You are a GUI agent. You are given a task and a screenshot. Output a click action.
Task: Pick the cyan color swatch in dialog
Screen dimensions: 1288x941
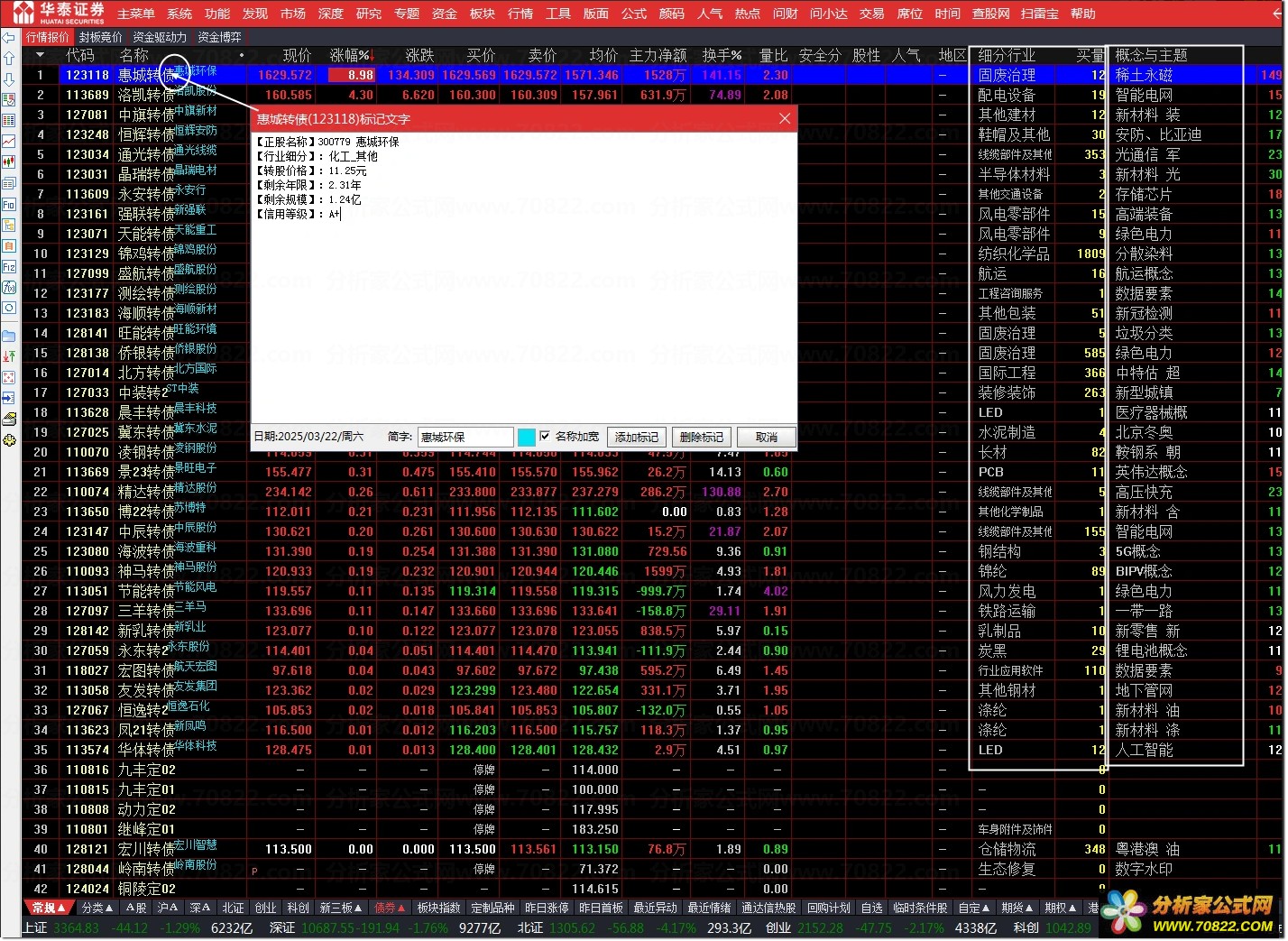(527, 437)
